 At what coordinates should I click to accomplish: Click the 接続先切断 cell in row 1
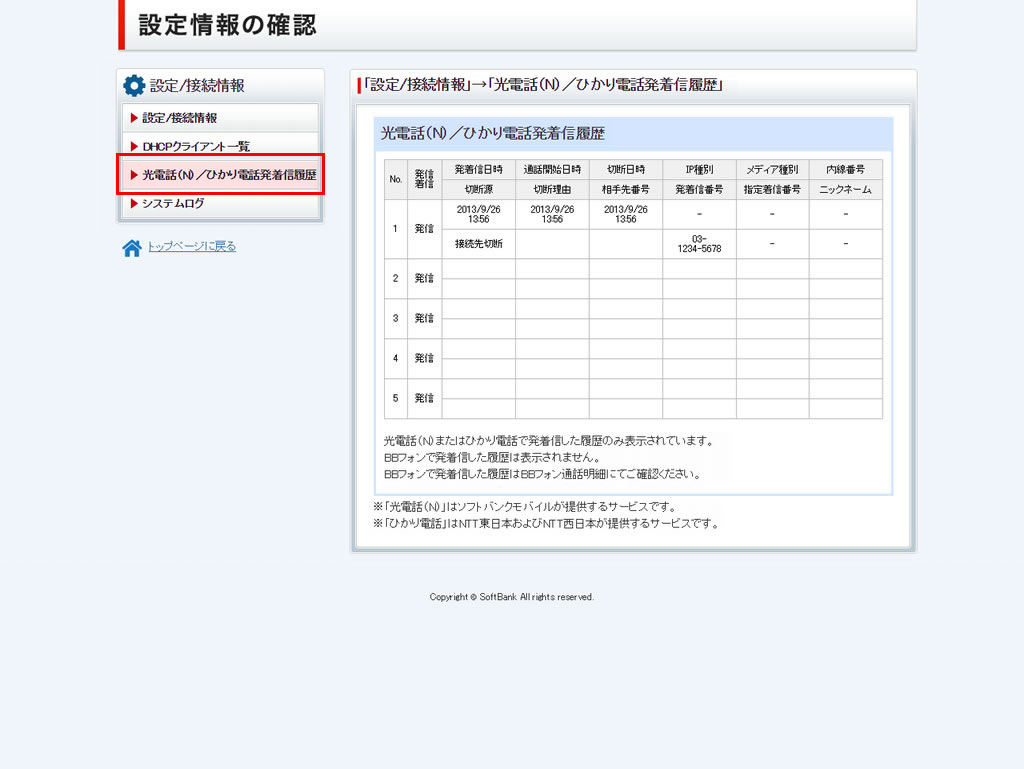tap(479, 244)
